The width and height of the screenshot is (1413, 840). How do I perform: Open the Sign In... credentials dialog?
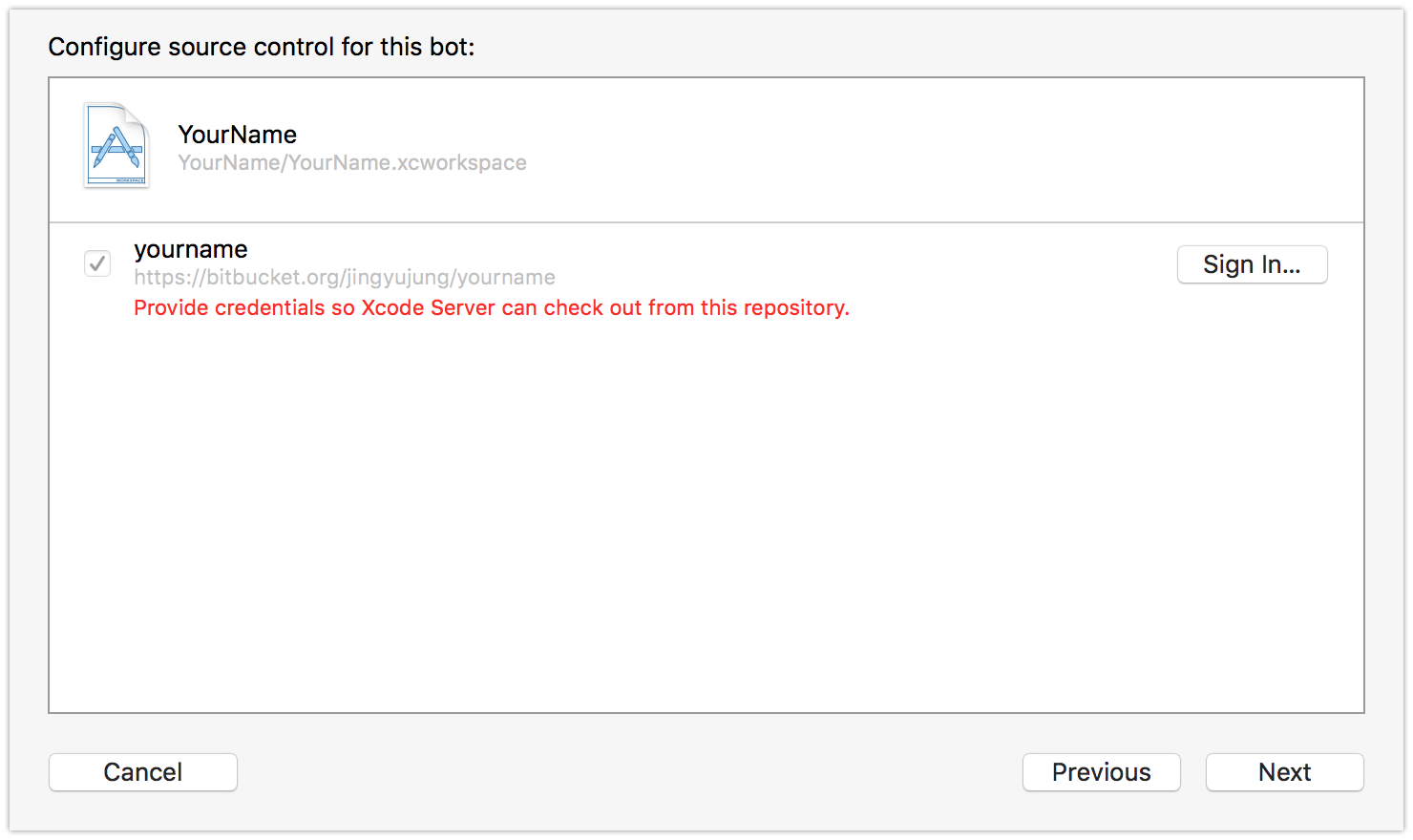pos(1252,264)
